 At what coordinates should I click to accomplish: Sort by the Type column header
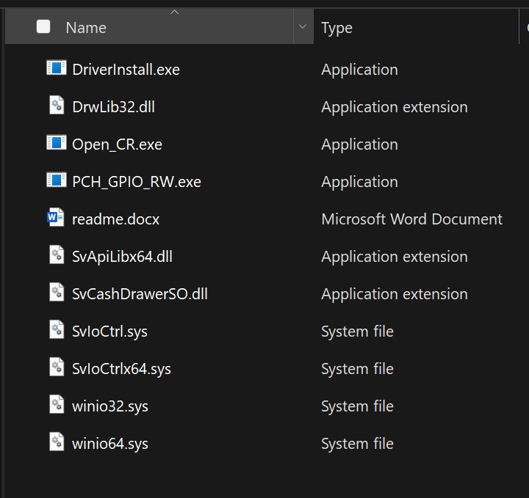(416, 27)
